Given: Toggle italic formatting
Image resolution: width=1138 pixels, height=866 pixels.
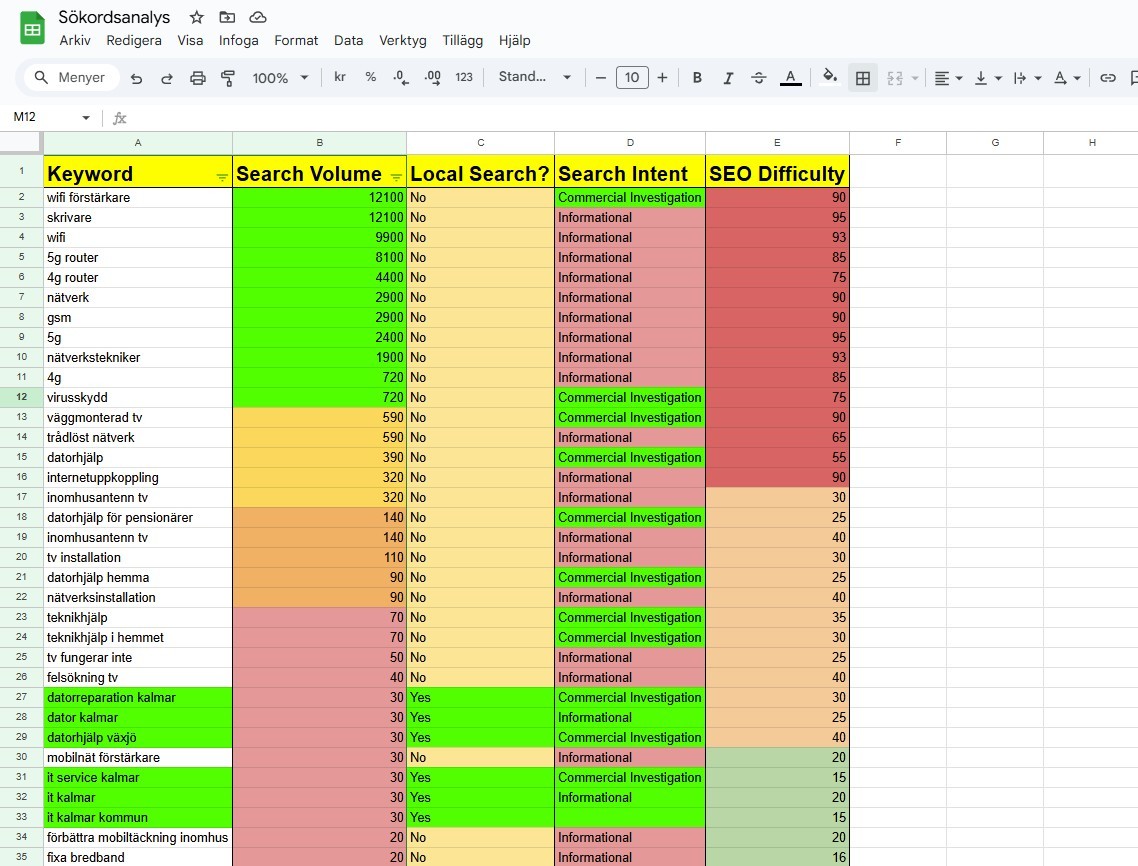Looking at the screenshot, I should pyautogui.click(x=728, y=78).
